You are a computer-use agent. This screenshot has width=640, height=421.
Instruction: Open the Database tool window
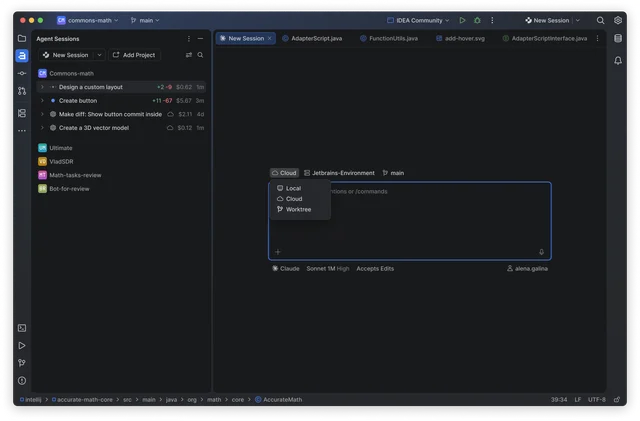[618, 38]
